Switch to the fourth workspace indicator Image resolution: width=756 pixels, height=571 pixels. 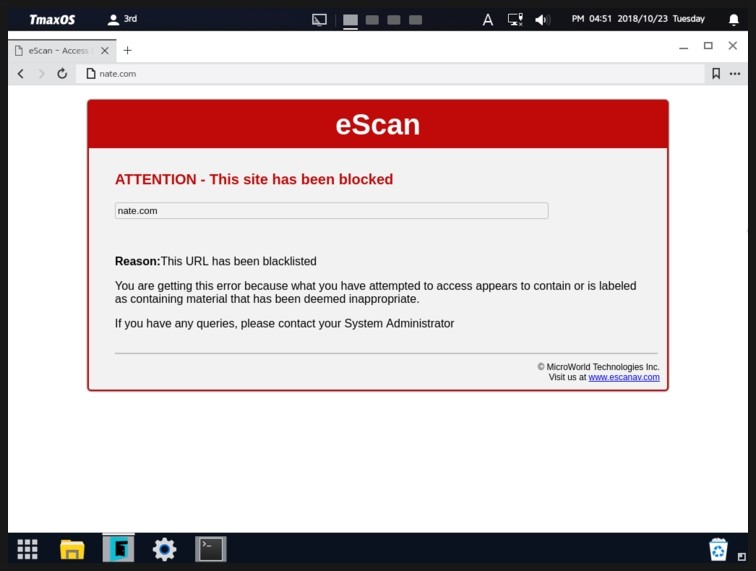coord(416,20)
